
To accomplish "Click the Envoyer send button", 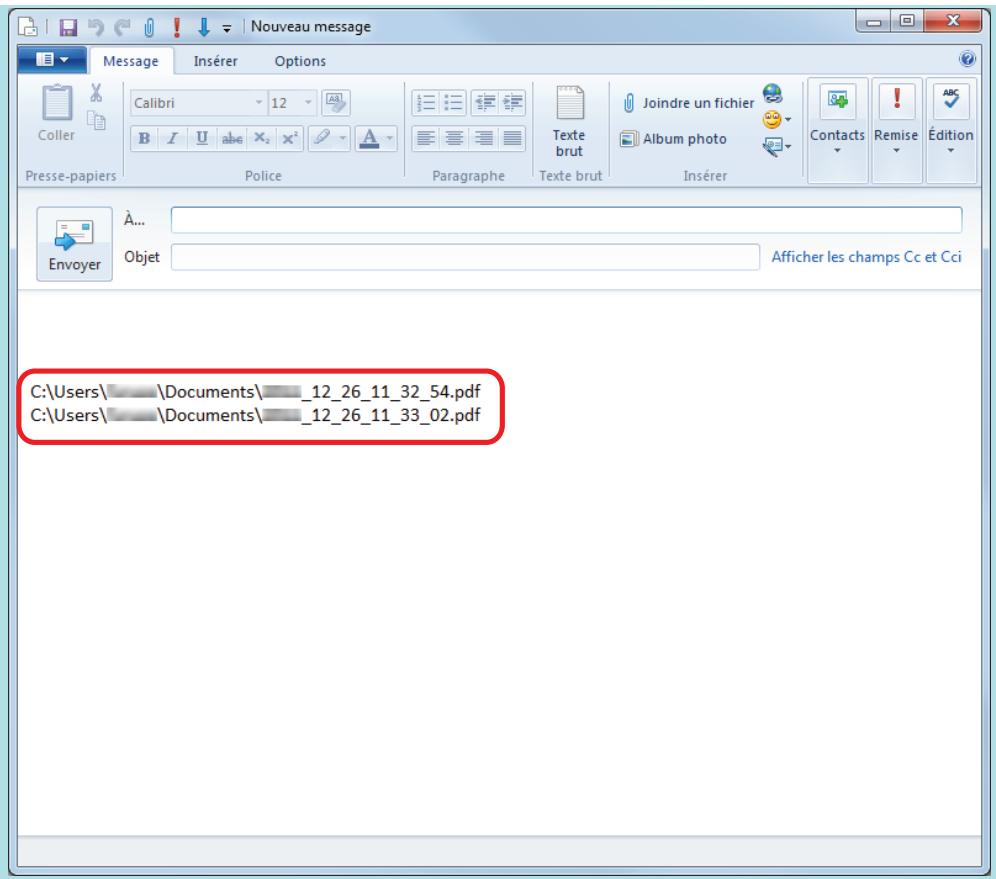I will pyautogui.click(x=74, y=244).
